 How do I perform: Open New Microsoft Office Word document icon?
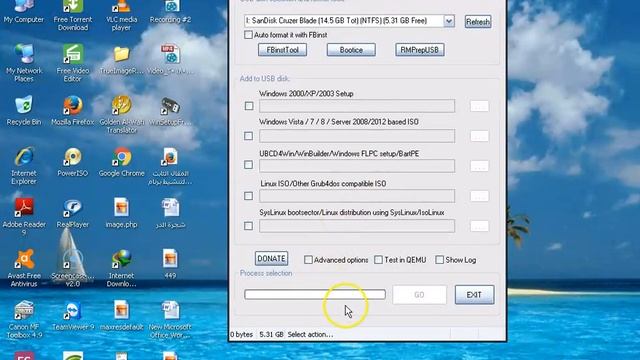click(x=170, y=320)
